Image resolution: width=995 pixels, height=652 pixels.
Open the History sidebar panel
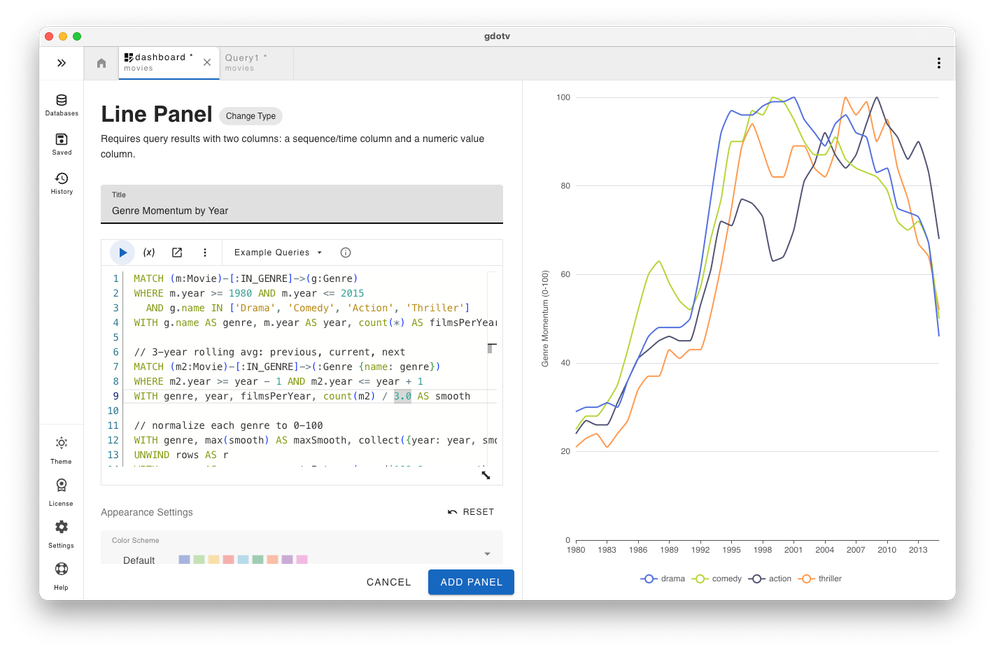click(x=61, y=183)
